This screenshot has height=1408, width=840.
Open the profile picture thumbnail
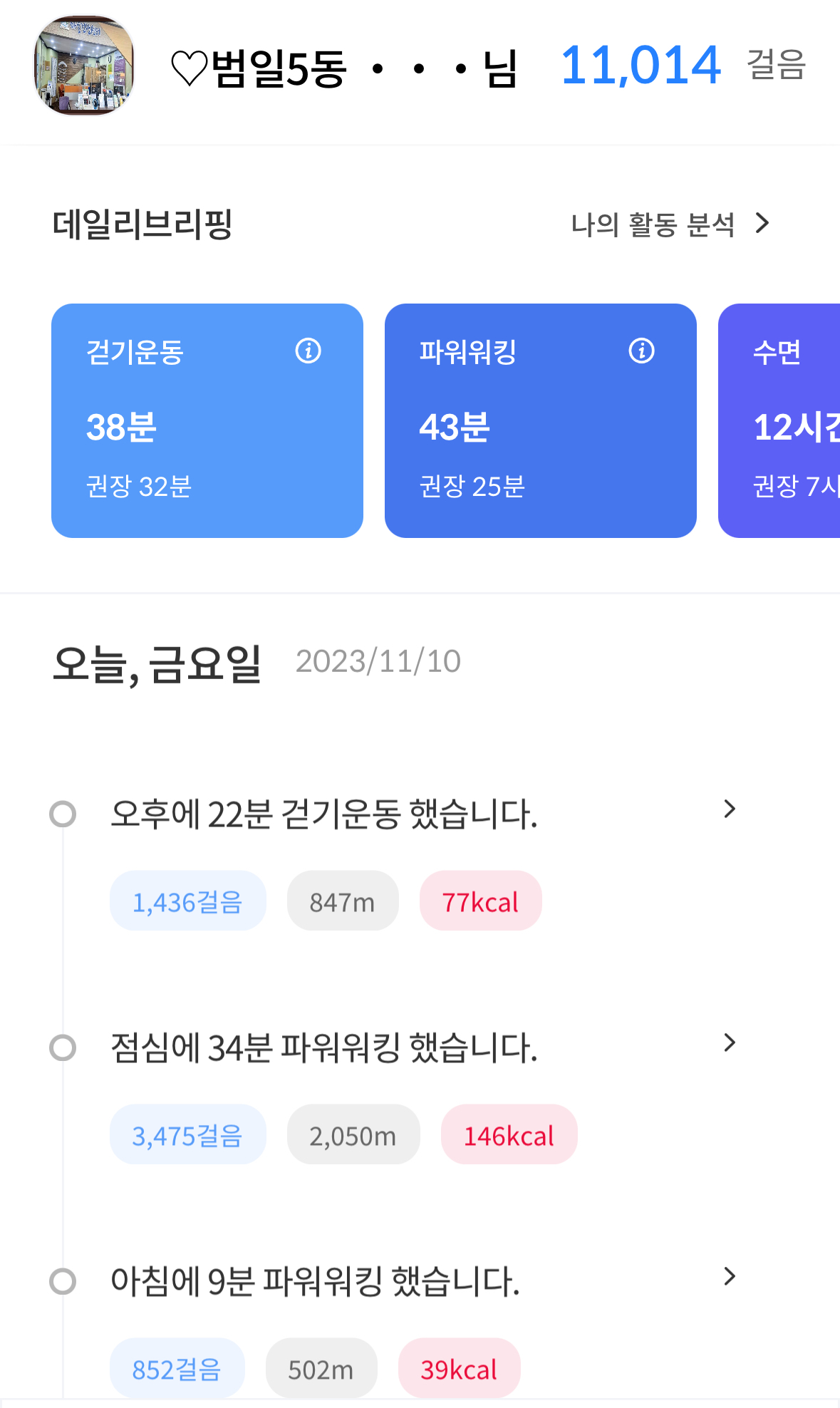tap(84, 66)
